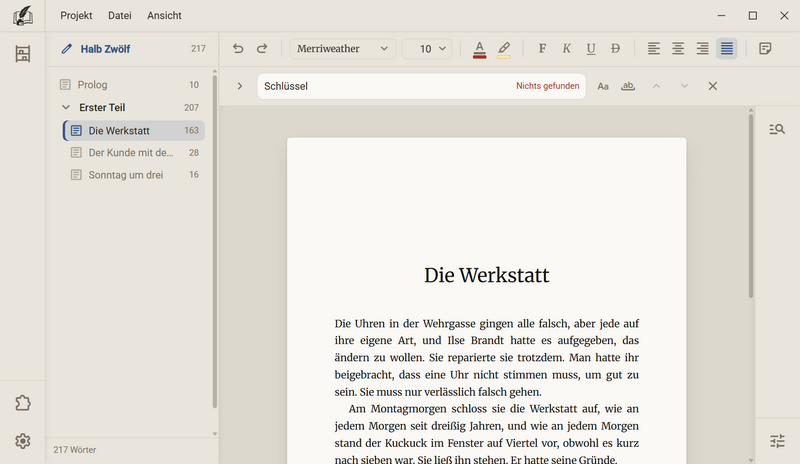Toggle bold formatting (F)
The width and height of the screenshot is (800, 464).
(x=542, y=48)
